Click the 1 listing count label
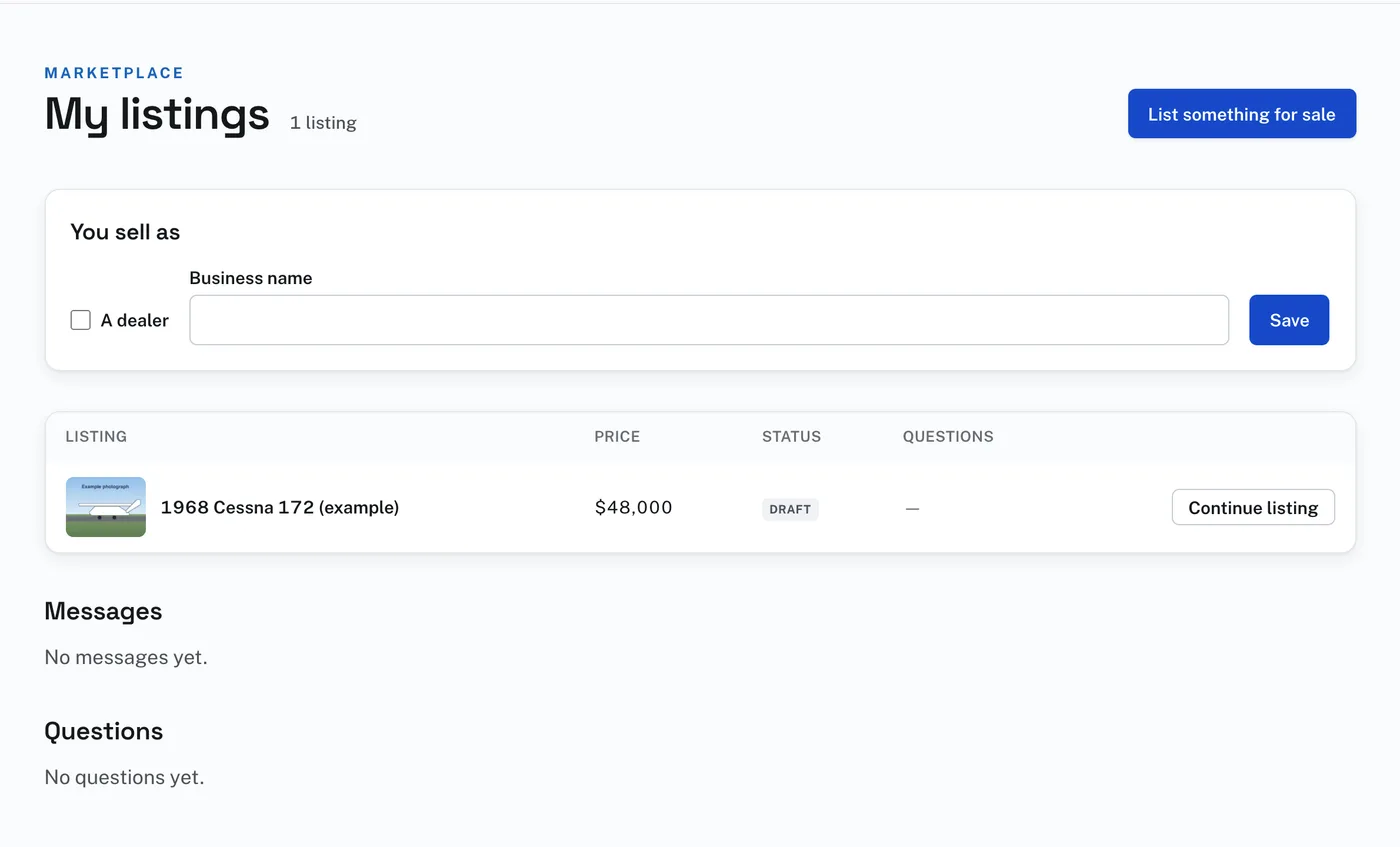Screen dimensions: 1400x847 (323, 123)
